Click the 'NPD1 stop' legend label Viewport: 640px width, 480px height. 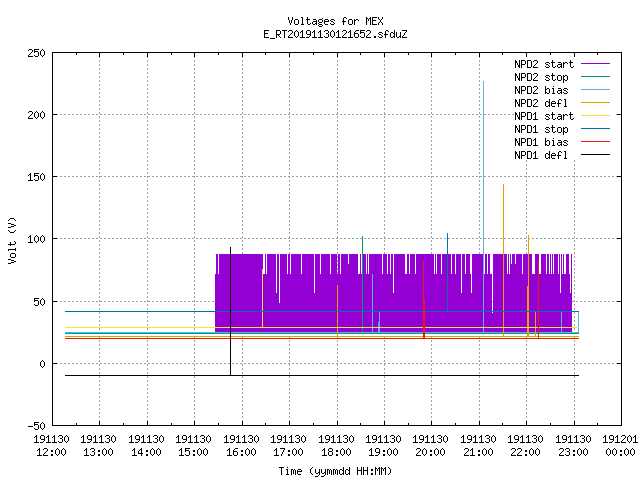541,129
